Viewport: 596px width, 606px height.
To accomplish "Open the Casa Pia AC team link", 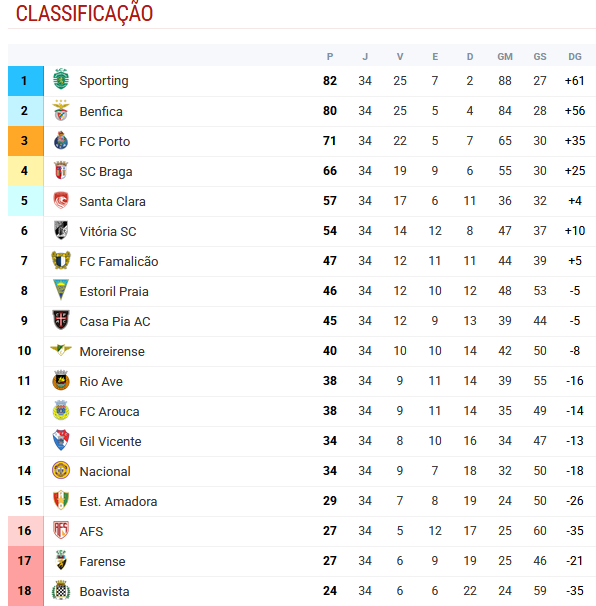I will [115, 322].
